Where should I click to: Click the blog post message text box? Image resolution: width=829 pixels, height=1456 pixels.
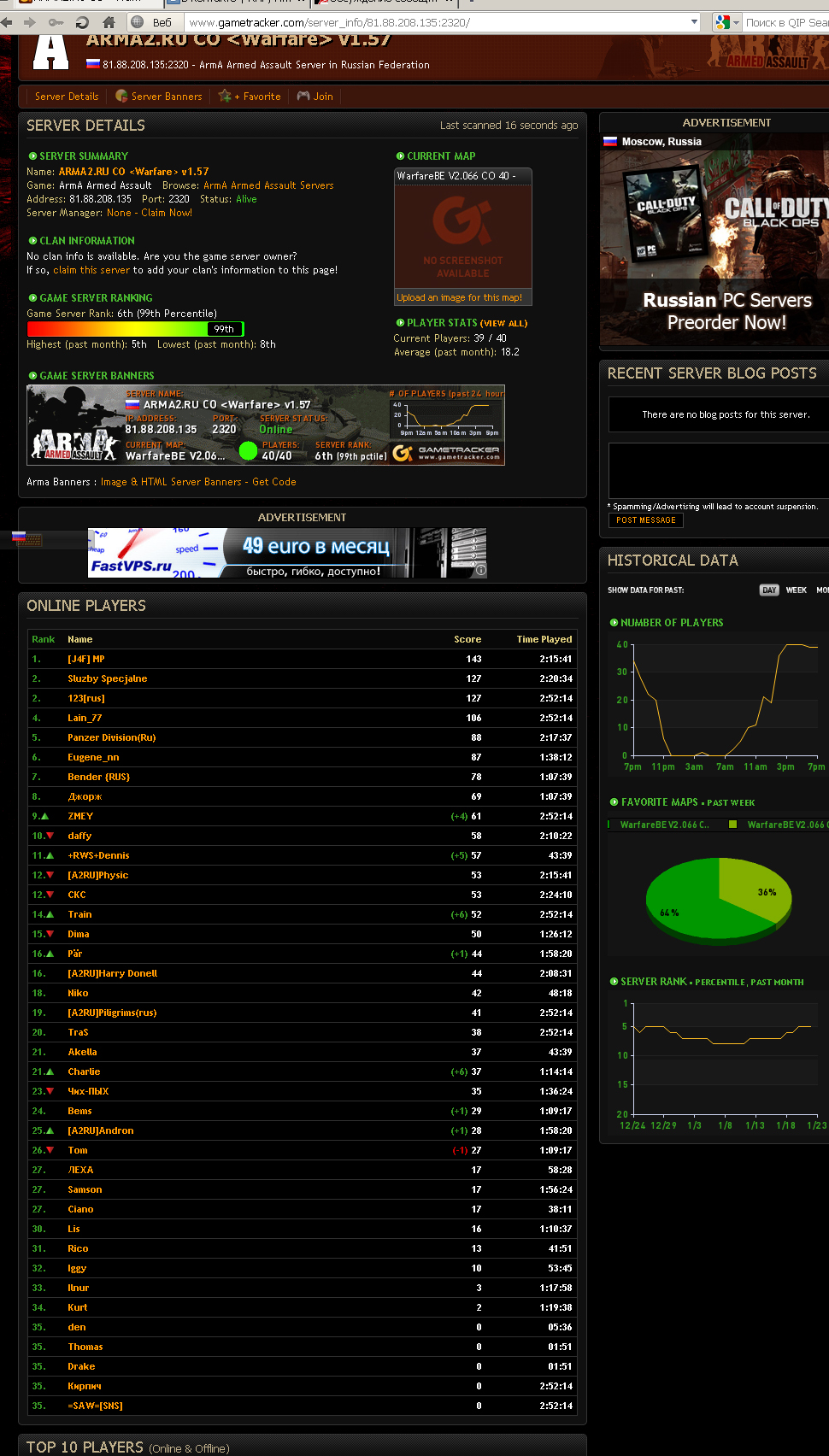click(x=719, y=470)
